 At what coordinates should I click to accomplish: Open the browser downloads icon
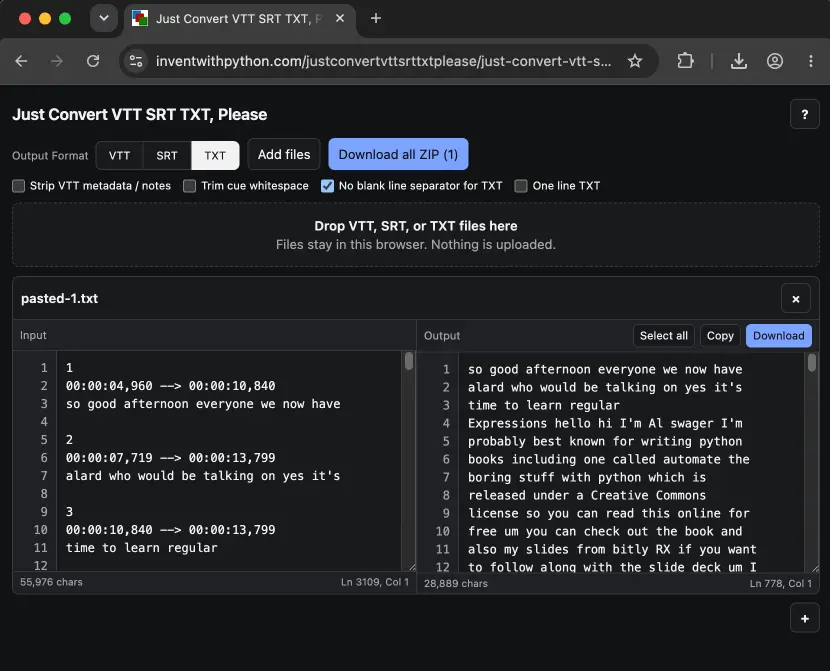point(739,61)
